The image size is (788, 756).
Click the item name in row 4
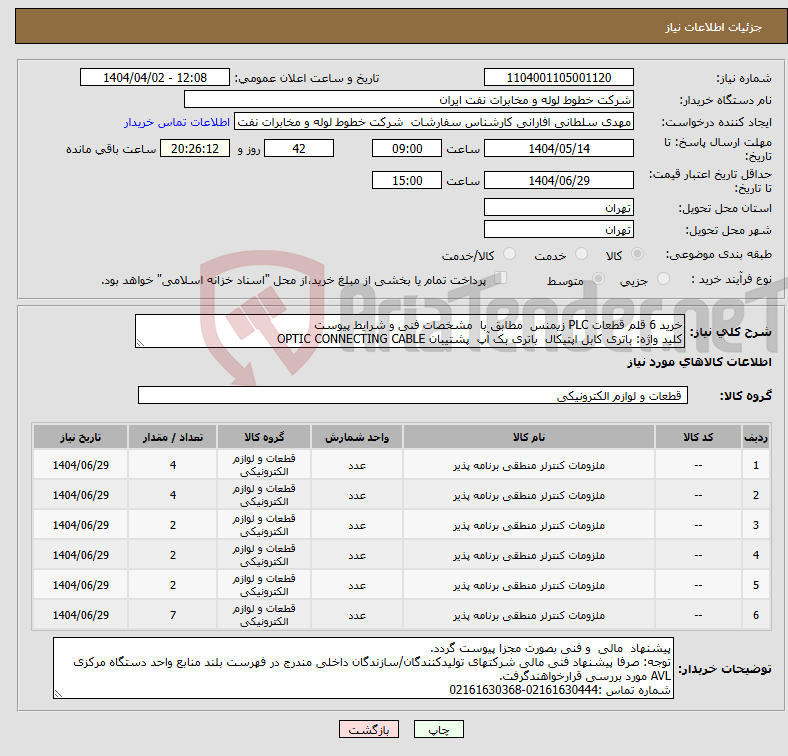(x=529, y=555)
